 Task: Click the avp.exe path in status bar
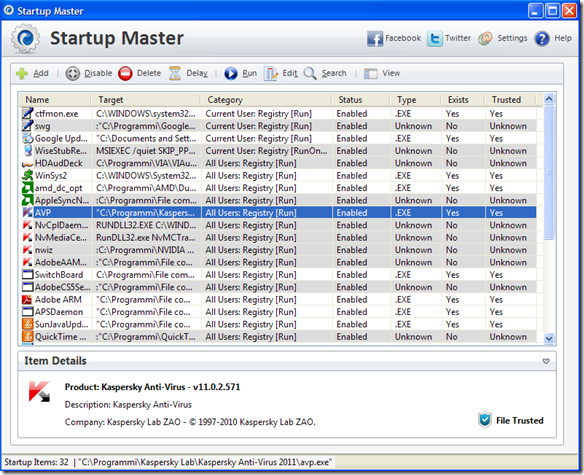pyautogui.click(x=205, y=462)
